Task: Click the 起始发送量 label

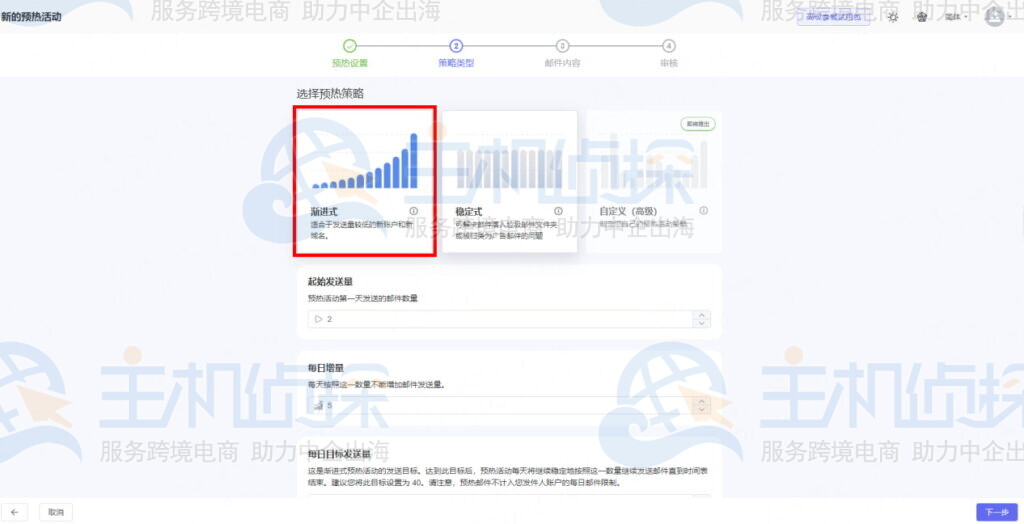Action: point(330,282)
